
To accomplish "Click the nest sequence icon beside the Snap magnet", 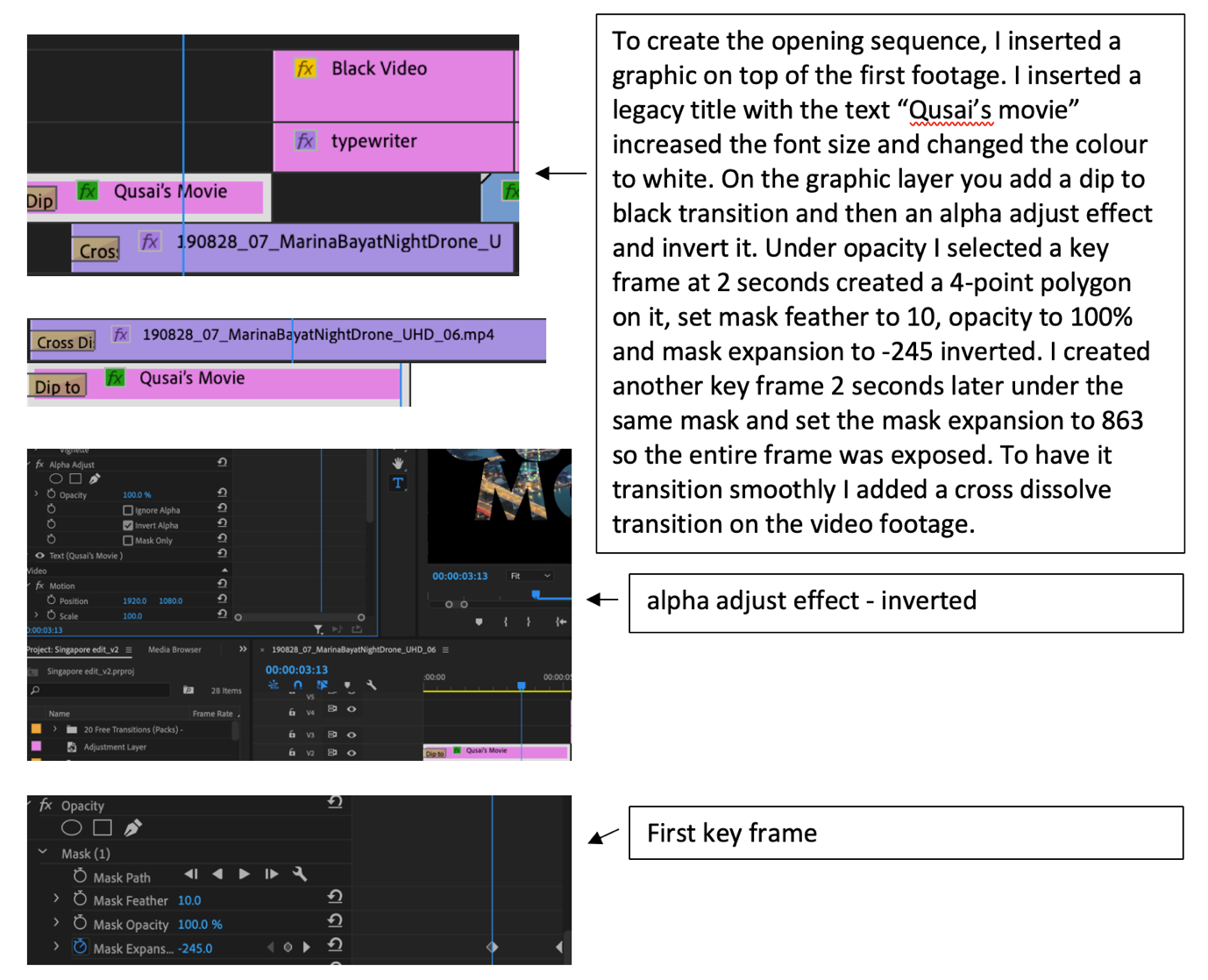I will (274, 685).
